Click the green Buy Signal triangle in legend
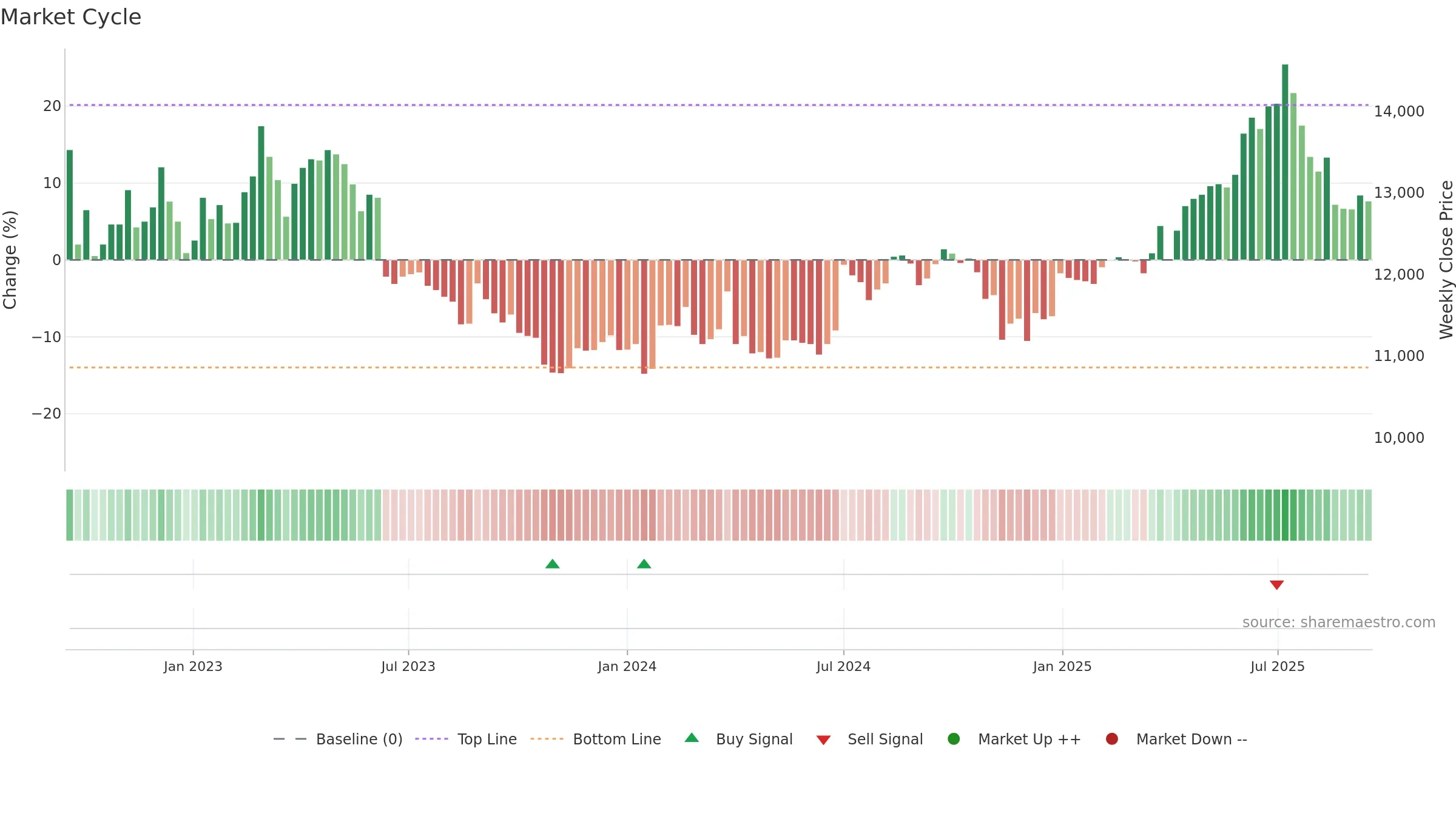Image resolution: width=1456 pixels, height=819 pixels. pyautogui.click(x=692, y=738)
